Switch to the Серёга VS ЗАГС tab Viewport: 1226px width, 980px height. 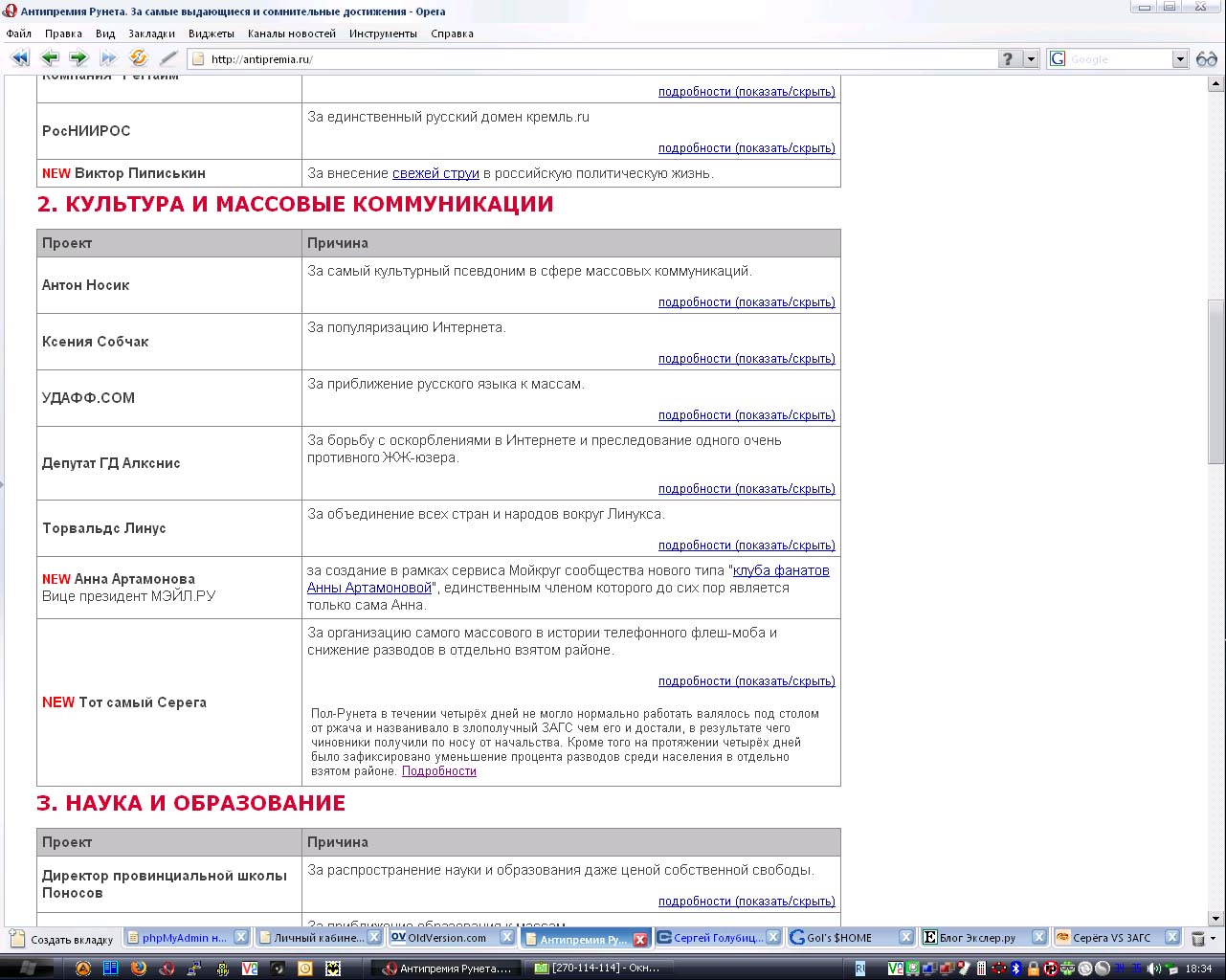1116,938
